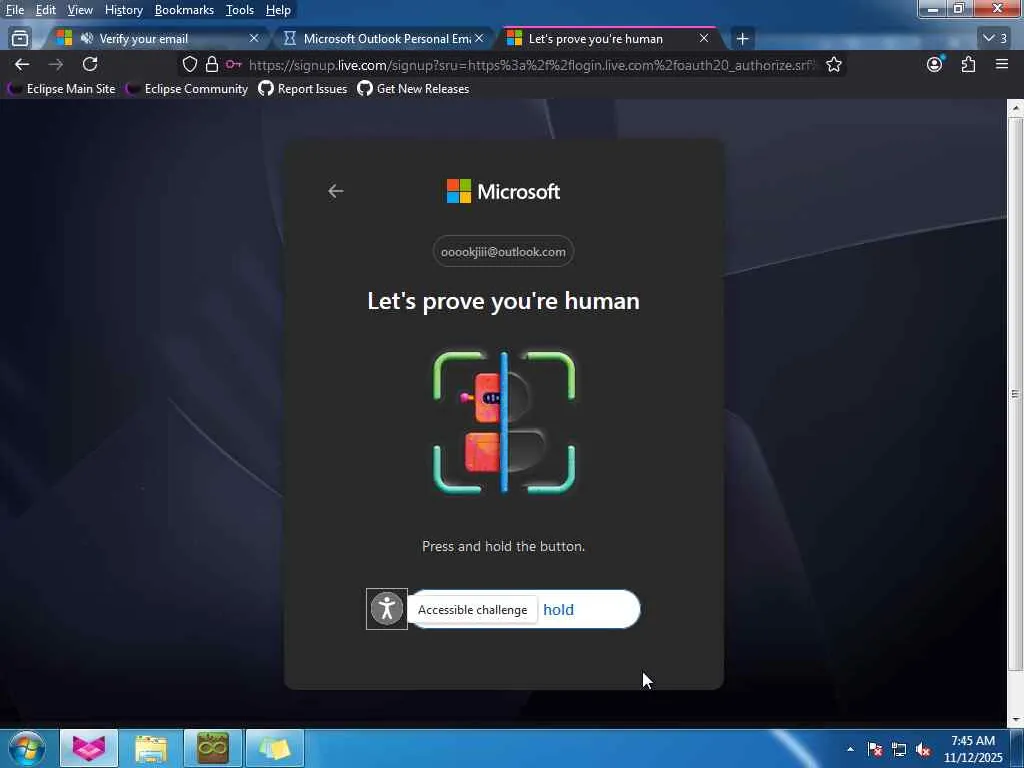1024x768 pixels.
Task: Click the scrollbar down arrow
Action: (x=1015, y=720)
